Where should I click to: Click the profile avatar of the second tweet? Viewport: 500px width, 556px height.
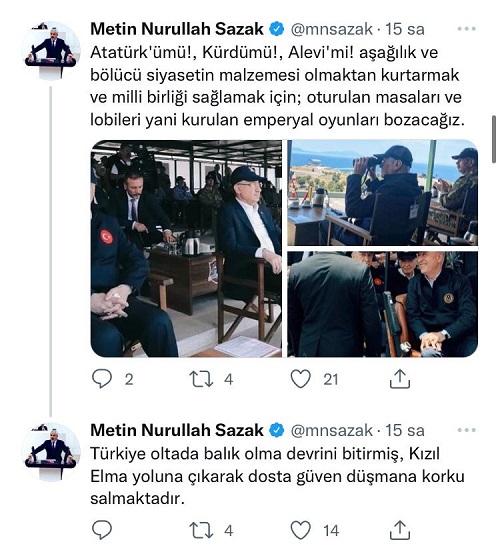(51, 452)
